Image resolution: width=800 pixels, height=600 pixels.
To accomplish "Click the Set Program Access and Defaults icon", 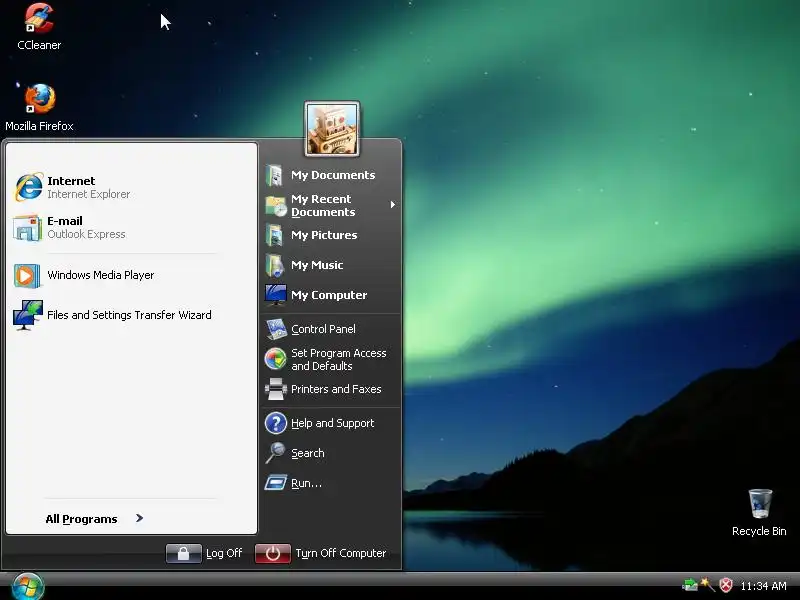I will coord(276,359).
